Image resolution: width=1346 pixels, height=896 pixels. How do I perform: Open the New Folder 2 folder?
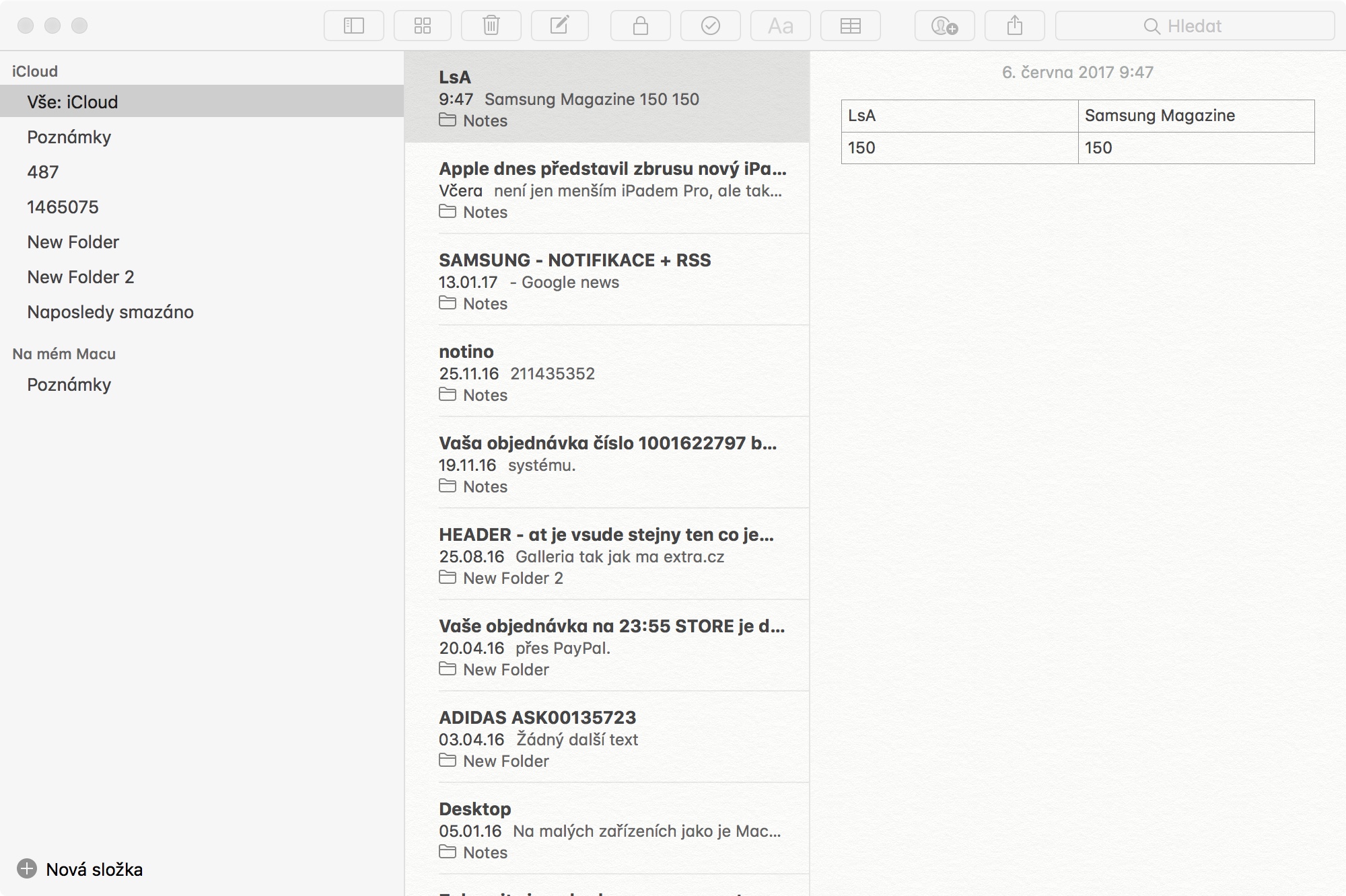click(81, 277)
